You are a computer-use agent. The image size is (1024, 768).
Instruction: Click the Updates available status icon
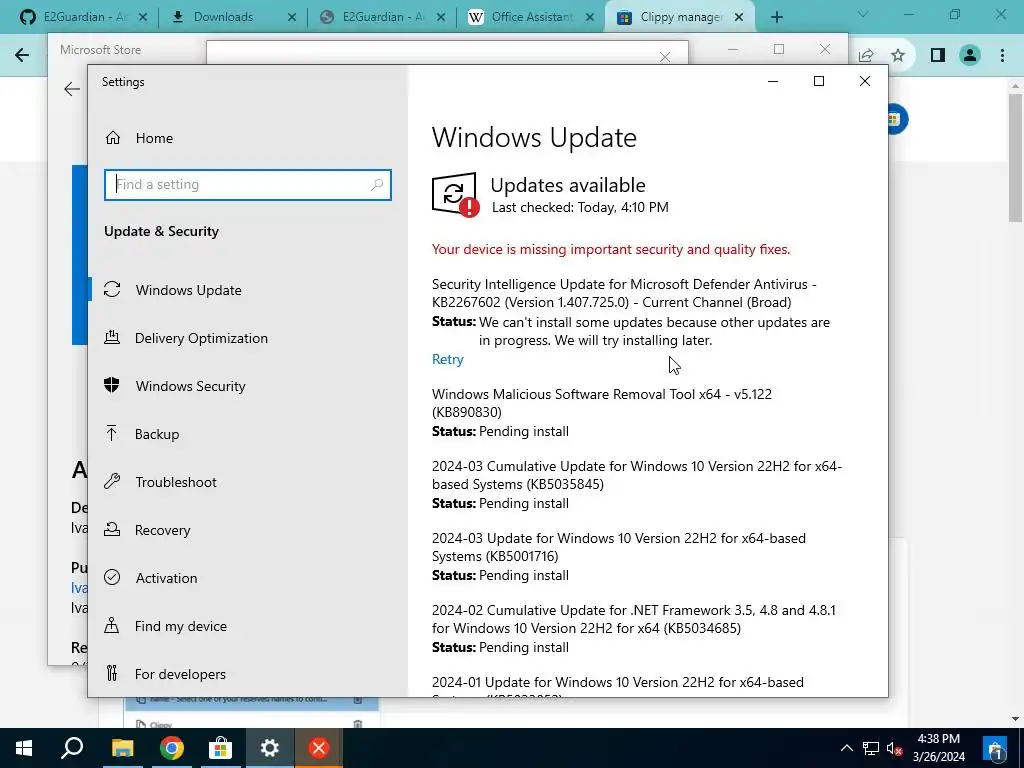[455, 195]
